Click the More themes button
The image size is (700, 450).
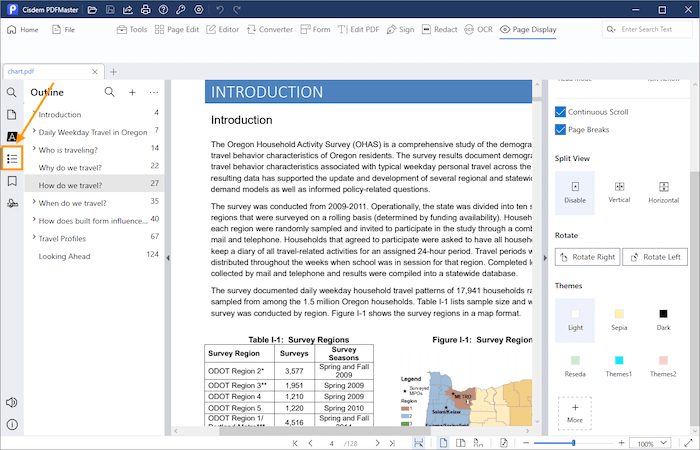575,413
